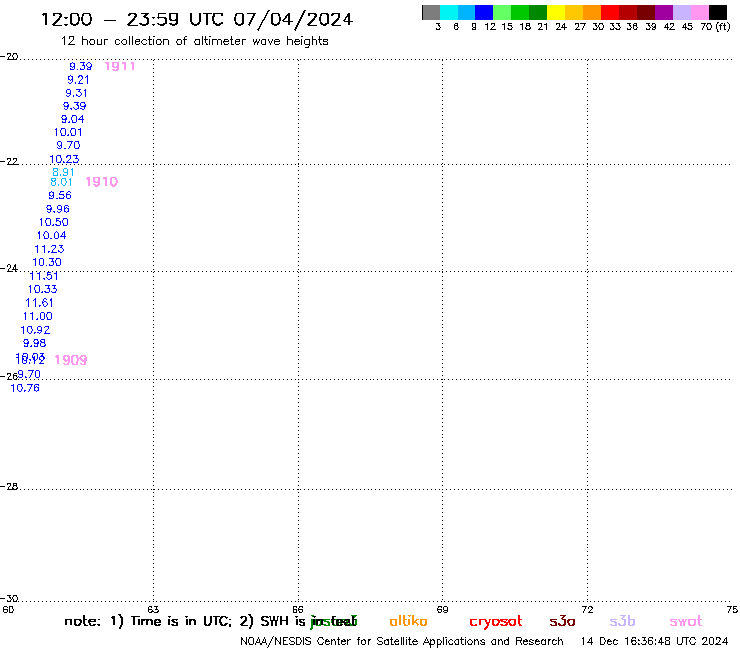Click the wave height value 10.33

[x=42, y=289]
